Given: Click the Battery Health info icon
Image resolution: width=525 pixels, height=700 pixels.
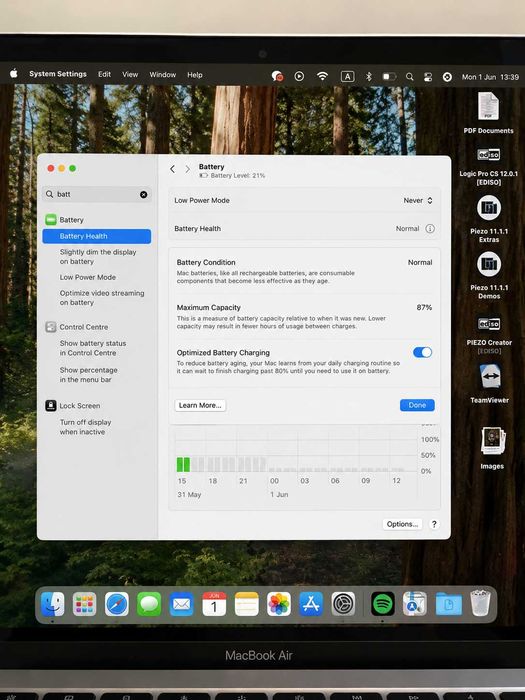Looking at the screenshot, I should pos(430,229).
